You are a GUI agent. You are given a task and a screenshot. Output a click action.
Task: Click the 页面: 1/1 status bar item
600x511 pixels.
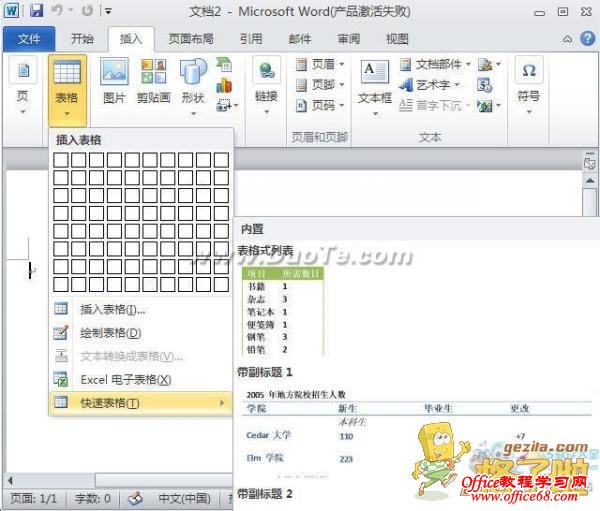coord(33,498)
